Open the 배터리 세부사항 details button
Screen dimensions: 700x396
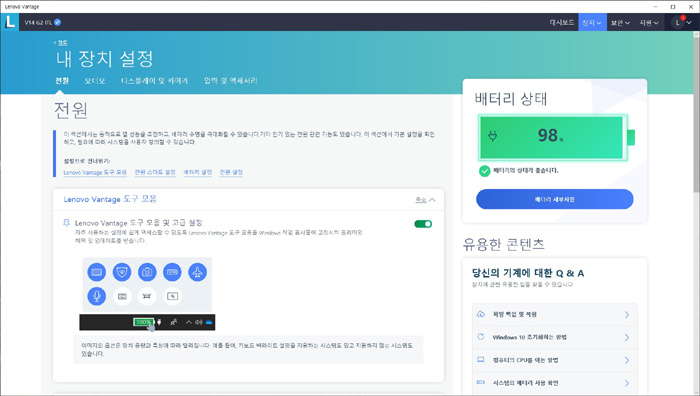[x=554, y=199]
